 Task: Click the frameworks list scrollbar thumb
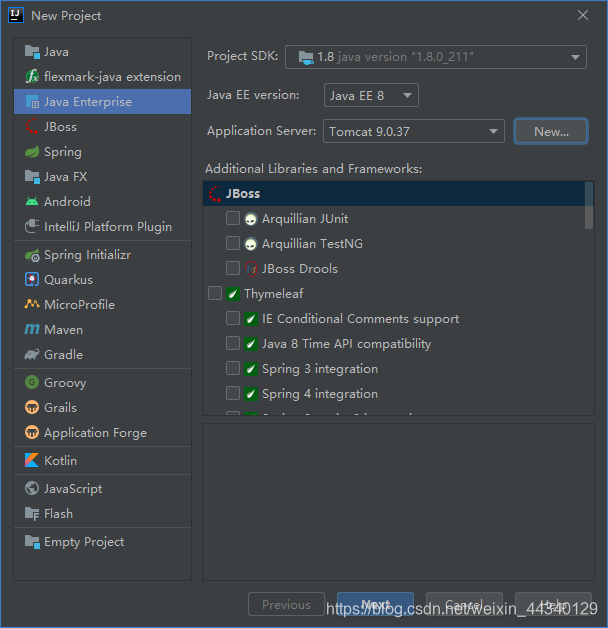(588, 205)
